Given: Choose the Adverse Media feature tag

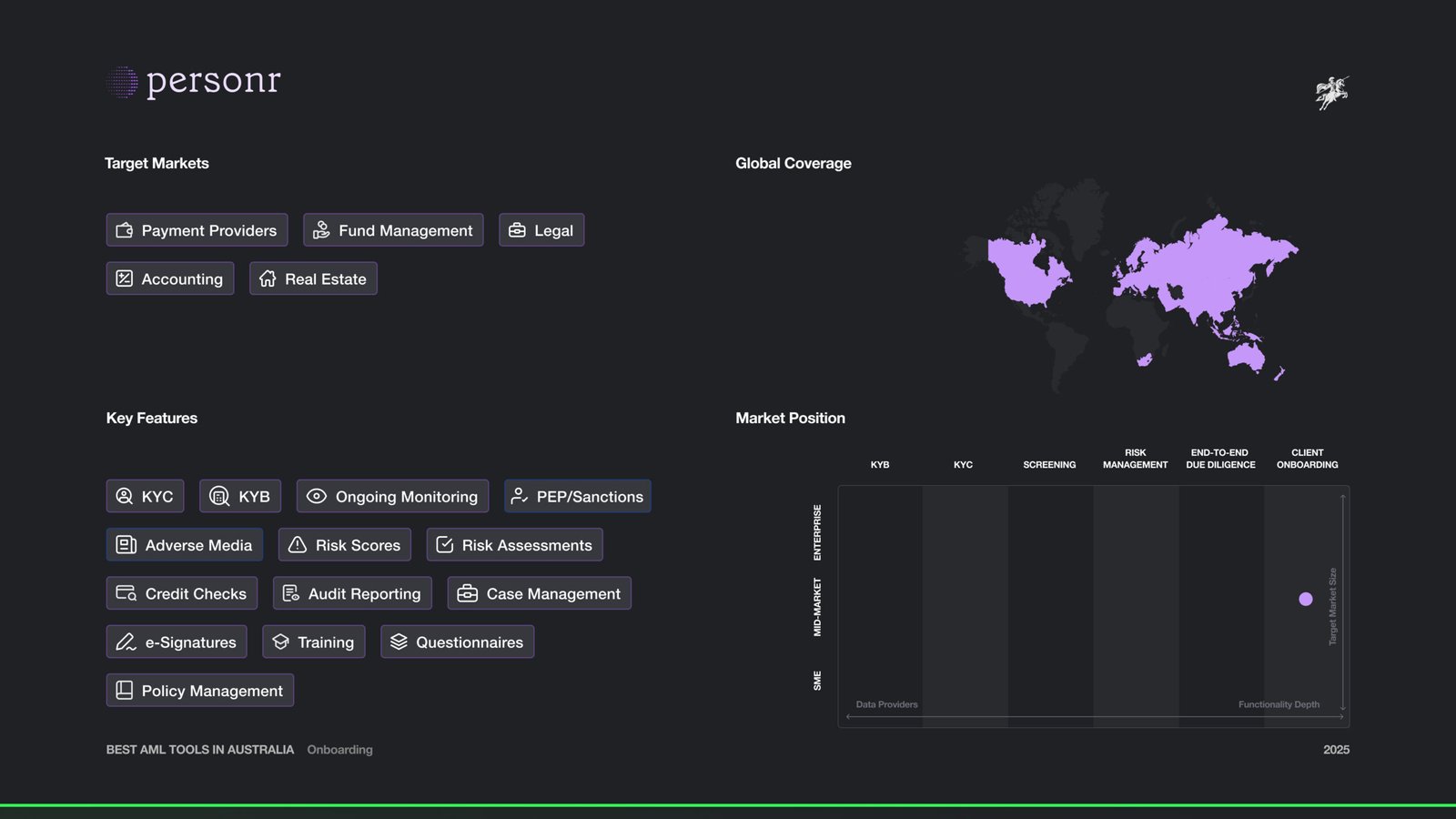Looking at the screenshot, I should coord(185,545).
